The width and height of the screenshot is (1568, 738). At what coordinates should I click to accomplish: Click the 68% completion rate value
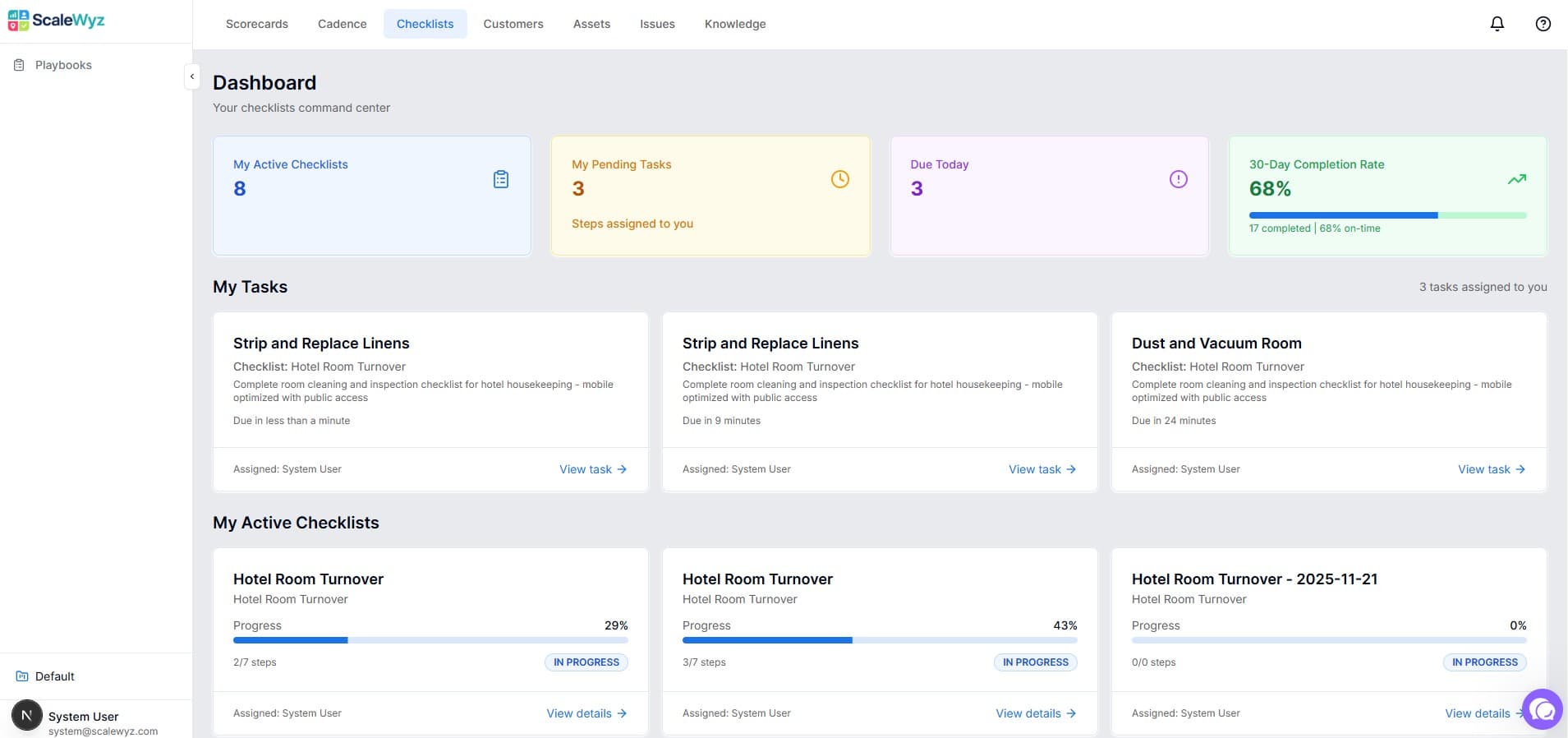click(x=1270, y=189)
